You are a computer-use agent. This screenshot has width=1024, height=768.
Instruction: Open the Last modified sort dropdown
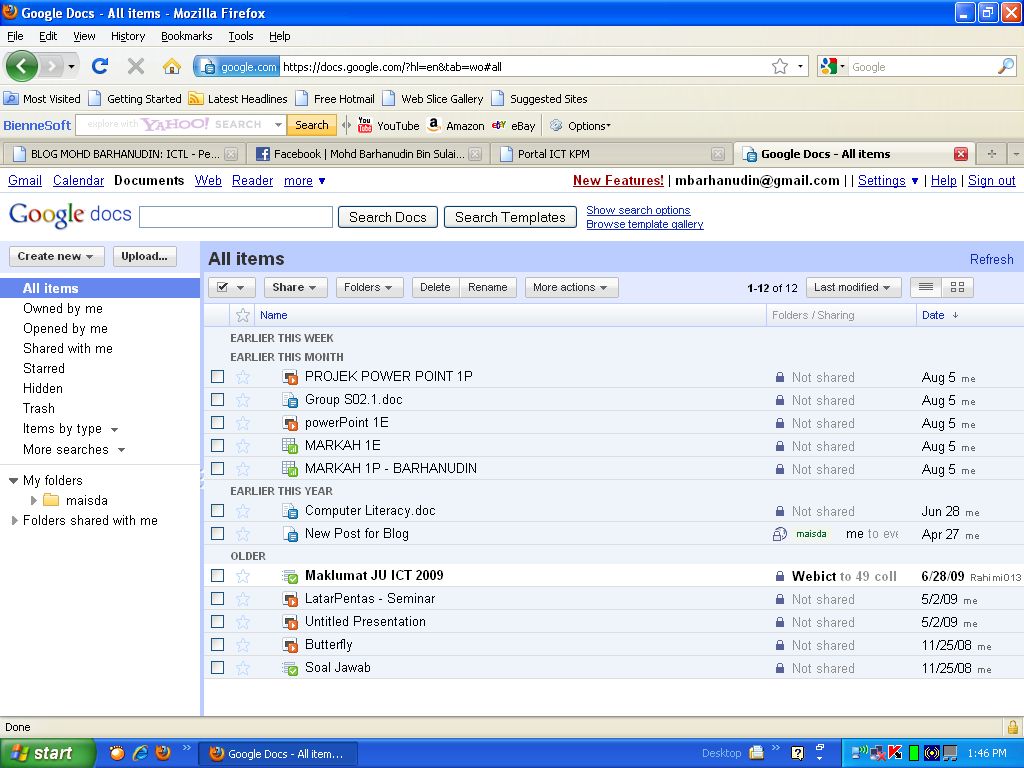[853, 287]
